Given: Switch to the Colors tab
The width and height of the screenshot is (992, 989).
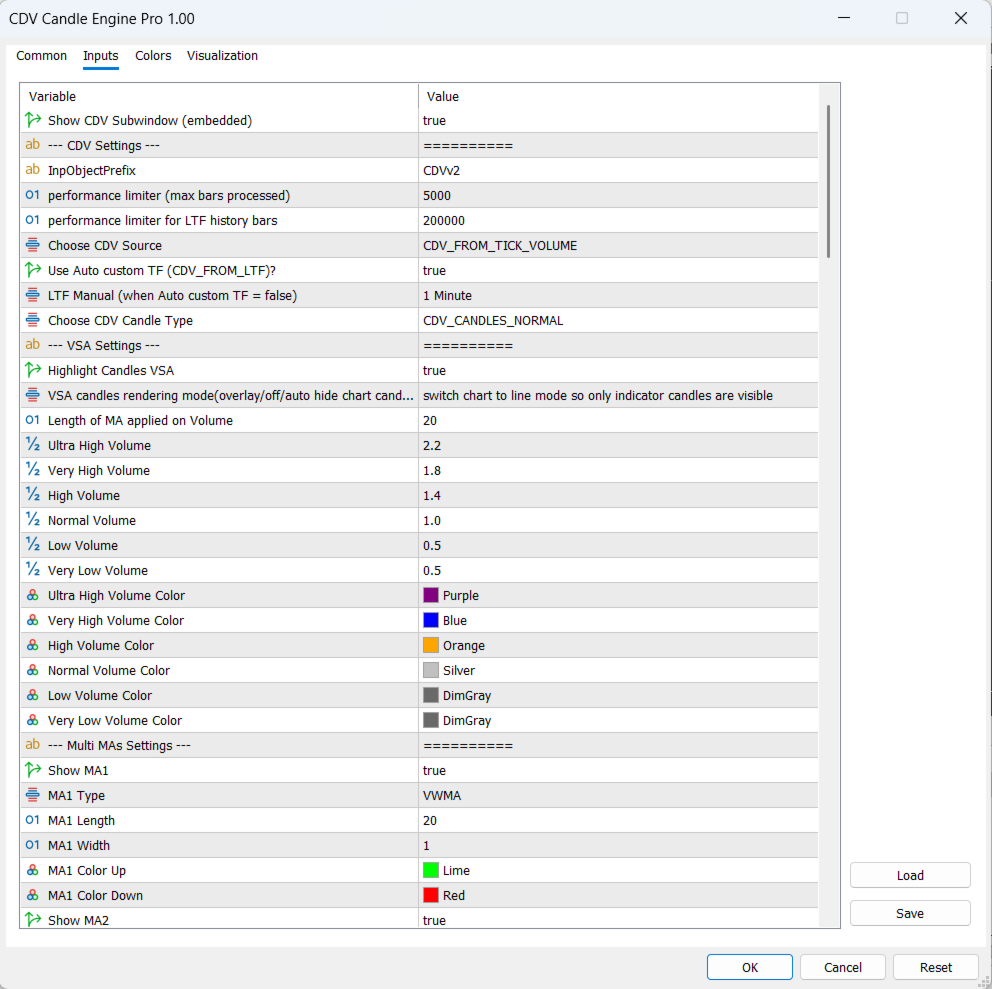Looking at the screenshot, I should [153, 56].
